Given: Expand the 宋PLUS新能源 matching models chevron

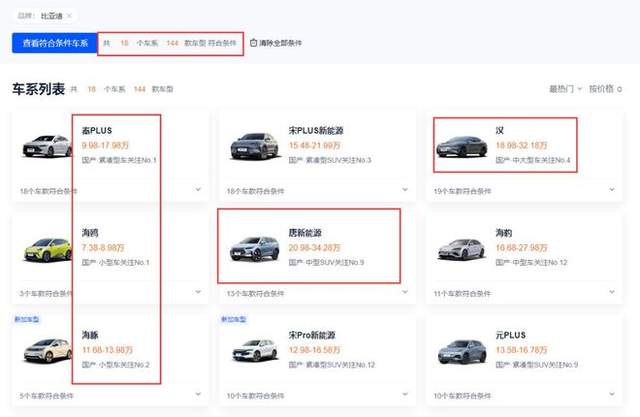Looking at the screenshot, I should click(405, 189).
